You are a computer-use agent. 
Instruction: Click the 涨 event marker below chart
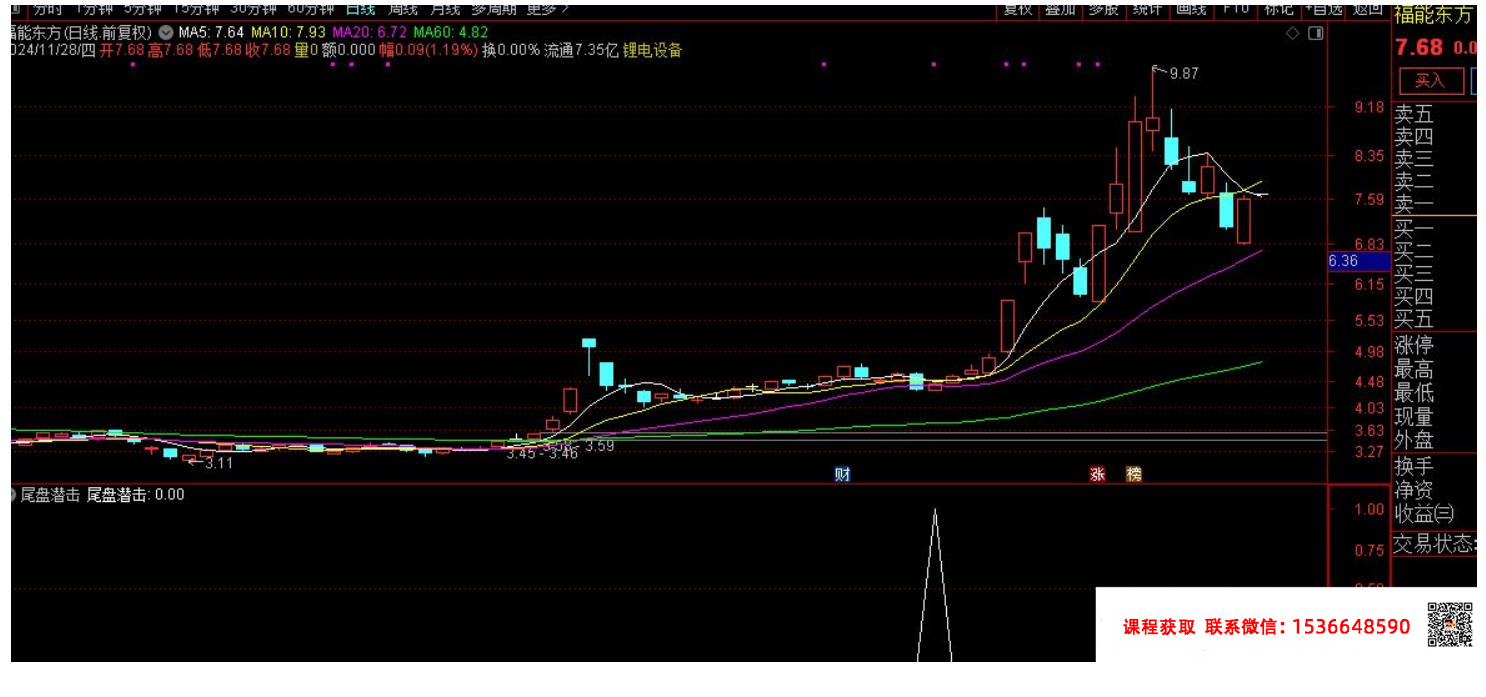[1097, 474]
